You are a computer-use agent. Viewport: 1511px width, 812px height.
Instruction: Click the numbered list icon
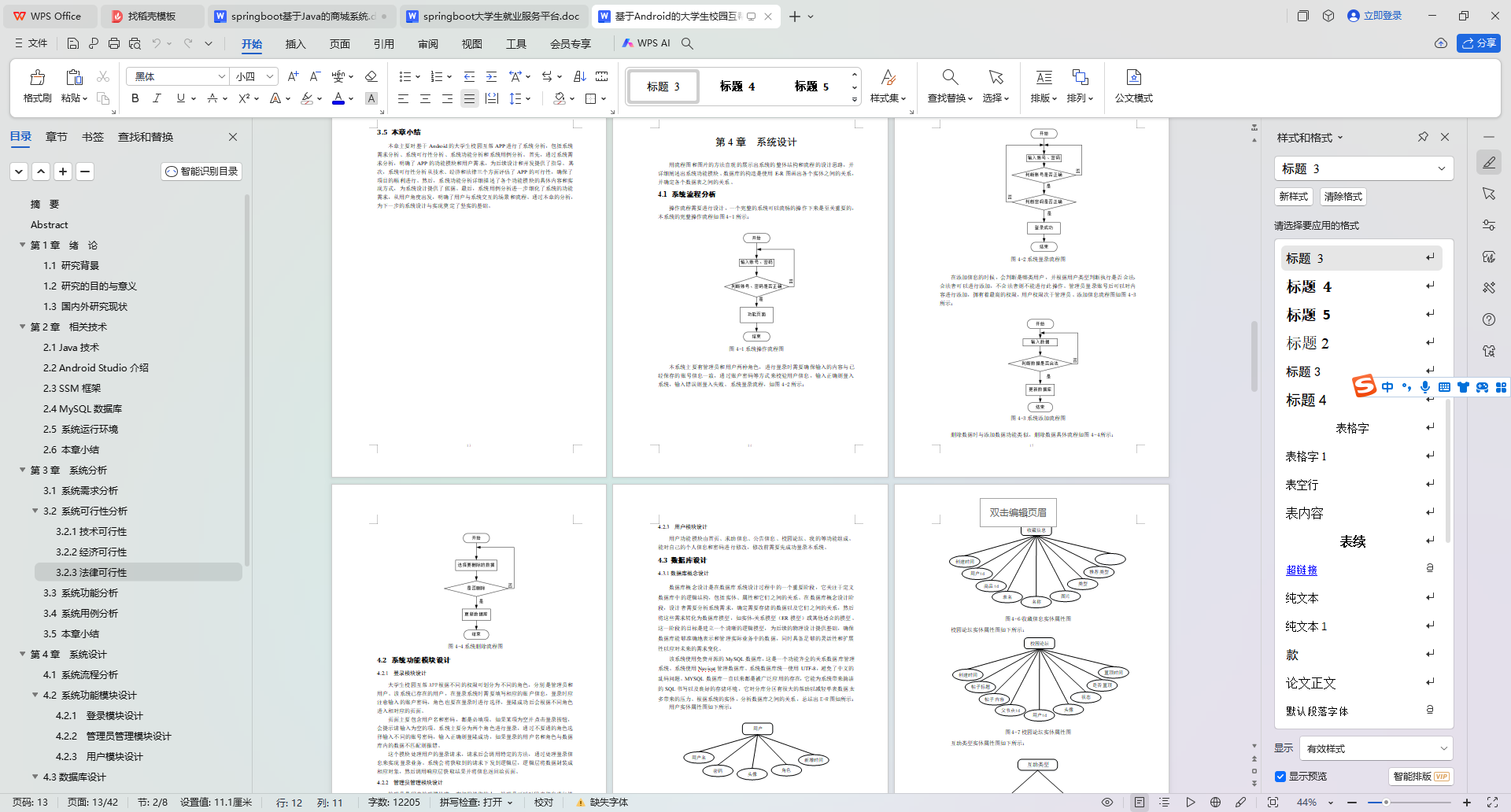point(437,76)
